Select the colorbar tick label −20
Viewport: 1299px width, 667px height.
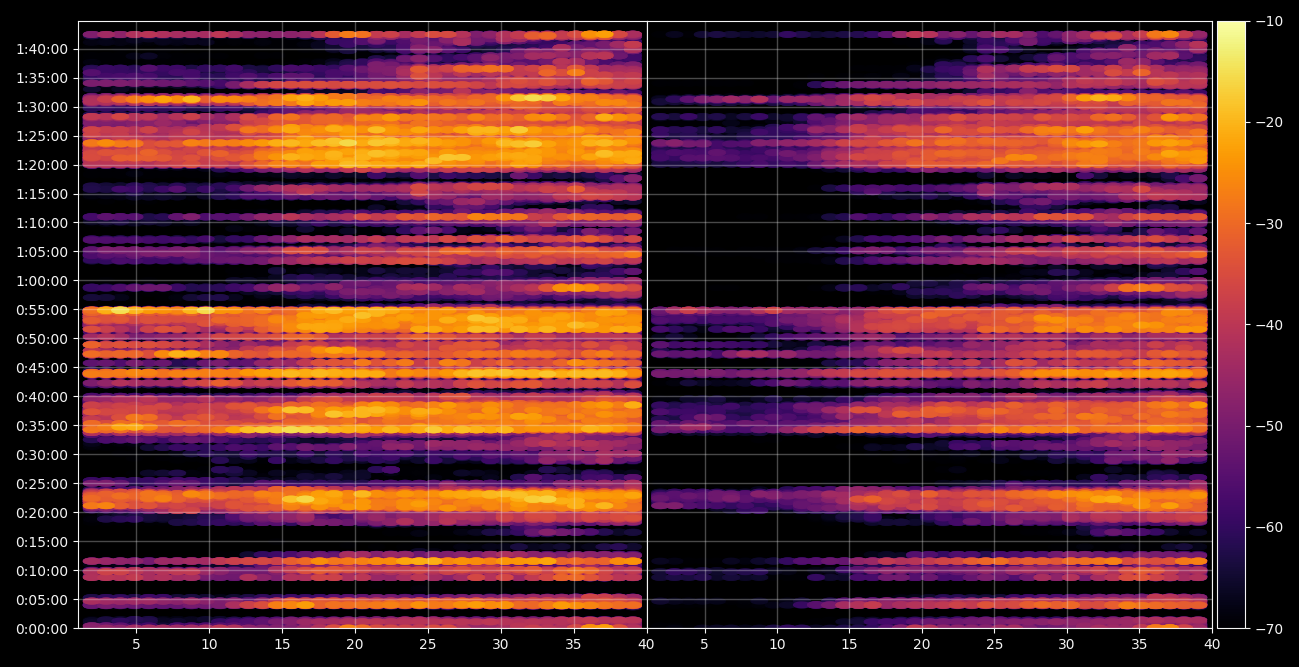click(x=1270, y=122)
